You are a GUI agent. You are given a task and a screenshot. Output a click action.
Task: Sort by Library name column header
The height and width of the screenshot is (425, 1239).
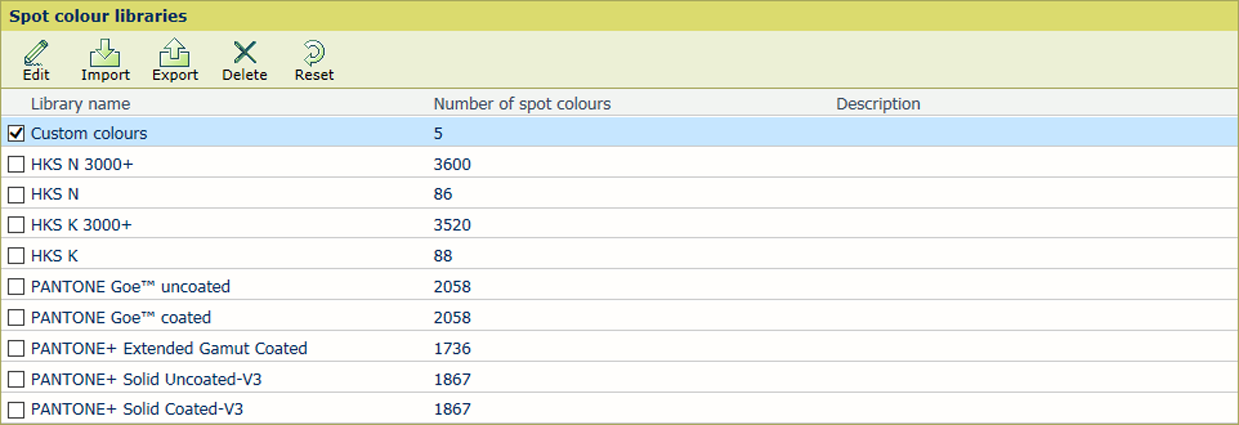pyautogui.click(x=80, y=104)
